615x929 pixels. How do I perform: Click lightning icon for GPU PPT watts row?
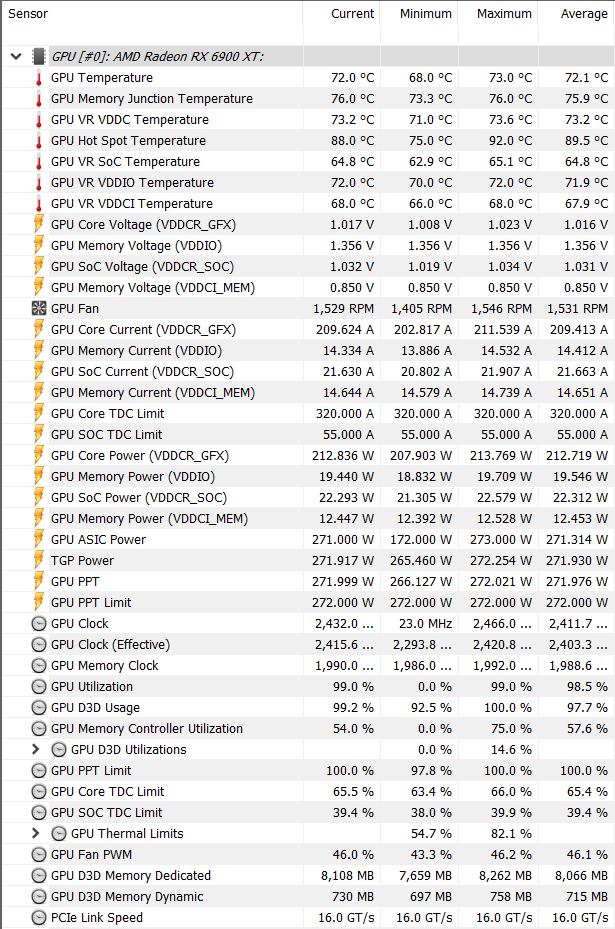[x=39, y=582]
